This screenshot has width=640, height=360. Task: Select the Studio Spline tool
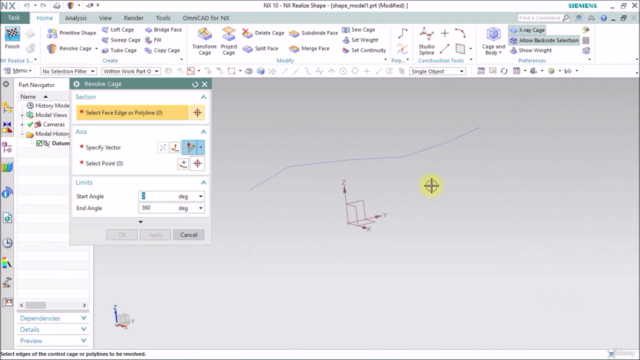click(427, 41)
